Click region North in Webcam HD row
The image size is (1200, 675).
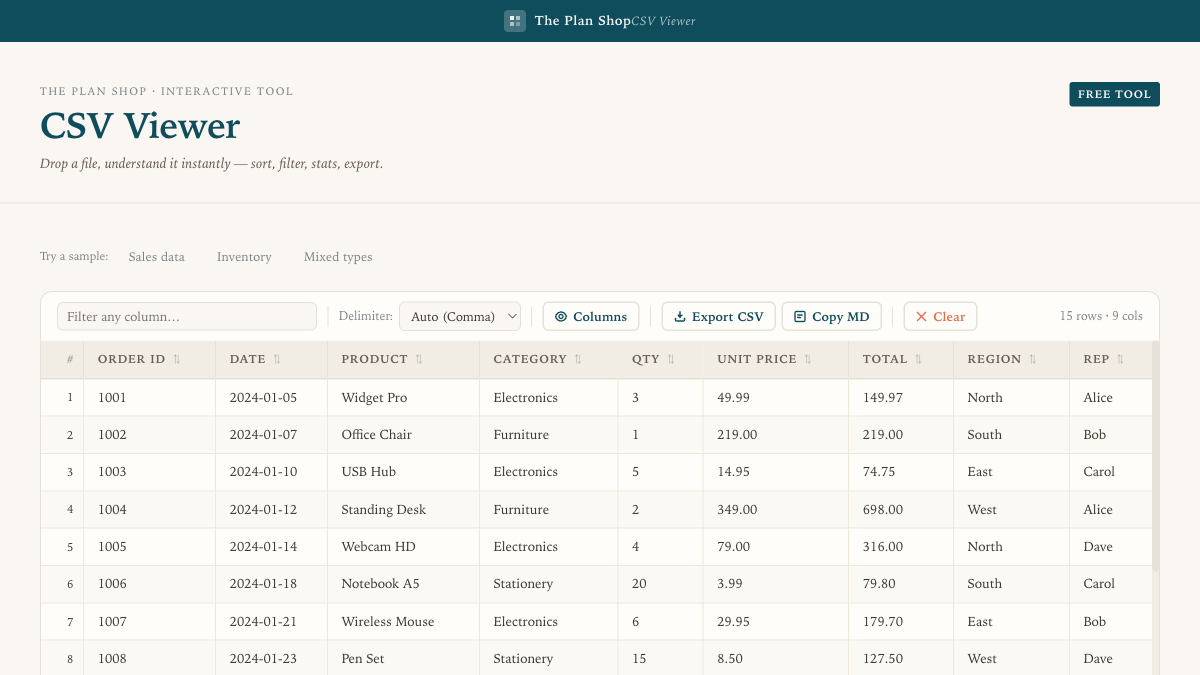(1011, 547)
